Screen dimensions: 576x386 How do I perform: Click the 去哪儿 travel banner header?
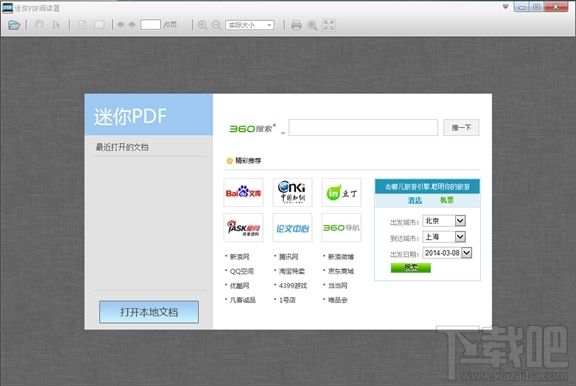(x=427, y=187)
